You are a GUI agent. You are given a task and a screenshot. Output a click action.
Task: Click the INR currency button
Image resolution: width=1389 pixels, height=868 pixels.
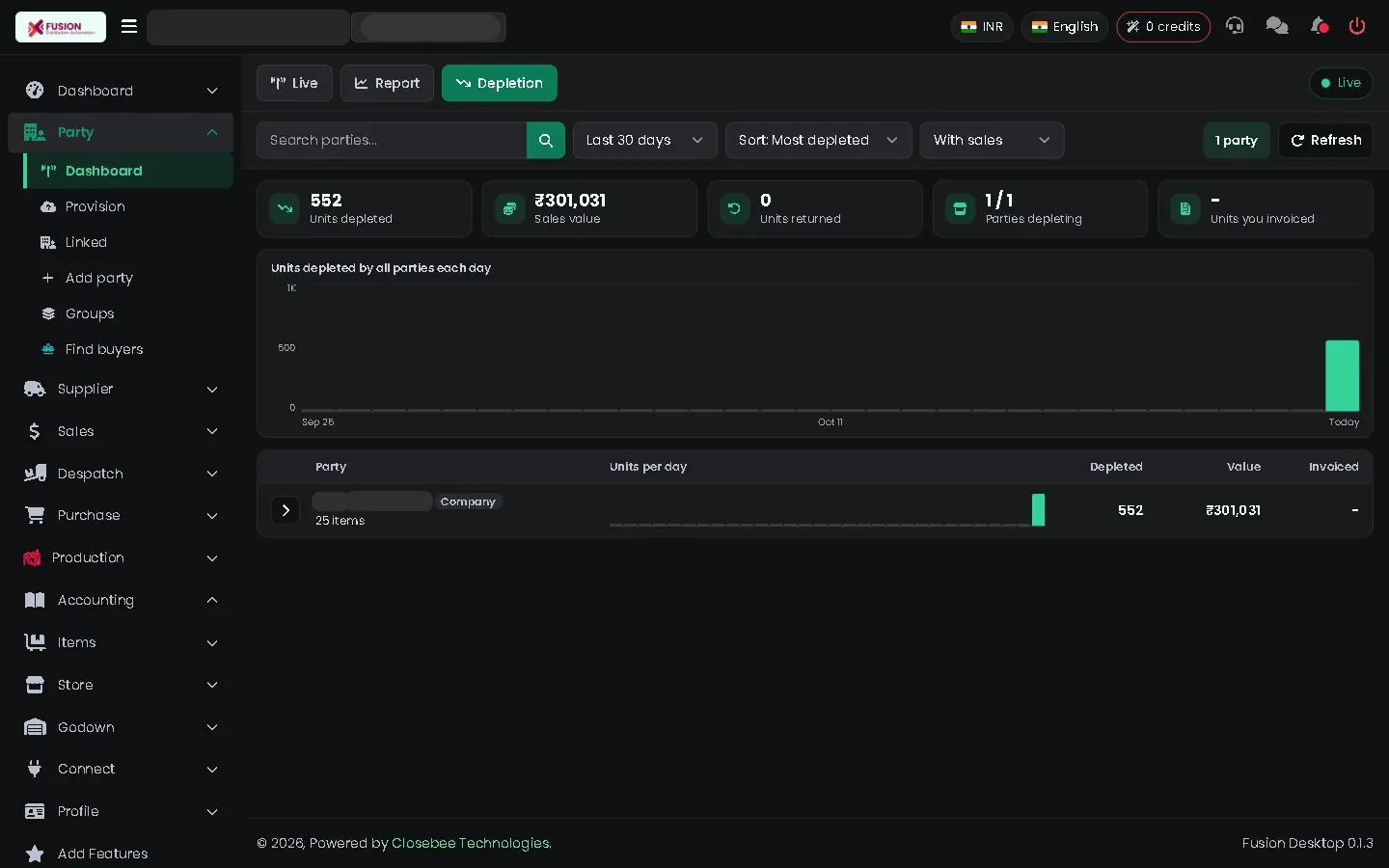(982, 26)
